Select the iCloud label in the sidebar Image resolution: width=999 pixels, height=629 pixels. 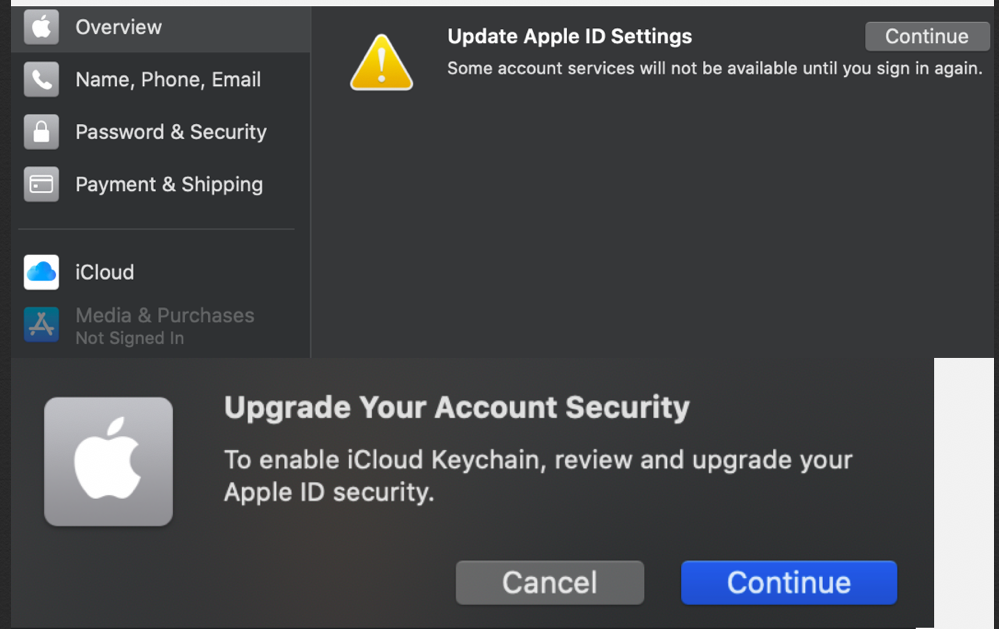pyautogui.click(x=104, y=272)
